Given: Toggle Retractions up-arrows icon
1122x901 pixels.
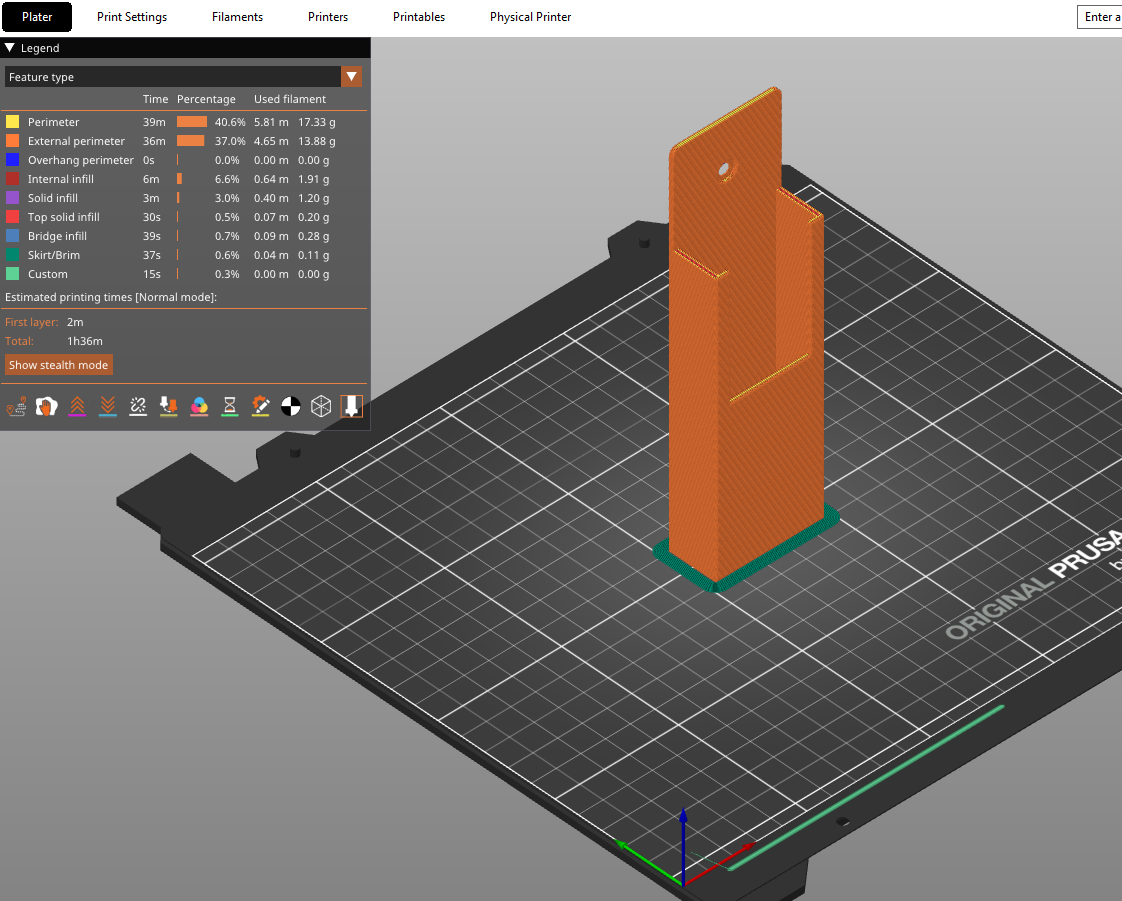Looking at the screenshot, I should click(77, 406).
